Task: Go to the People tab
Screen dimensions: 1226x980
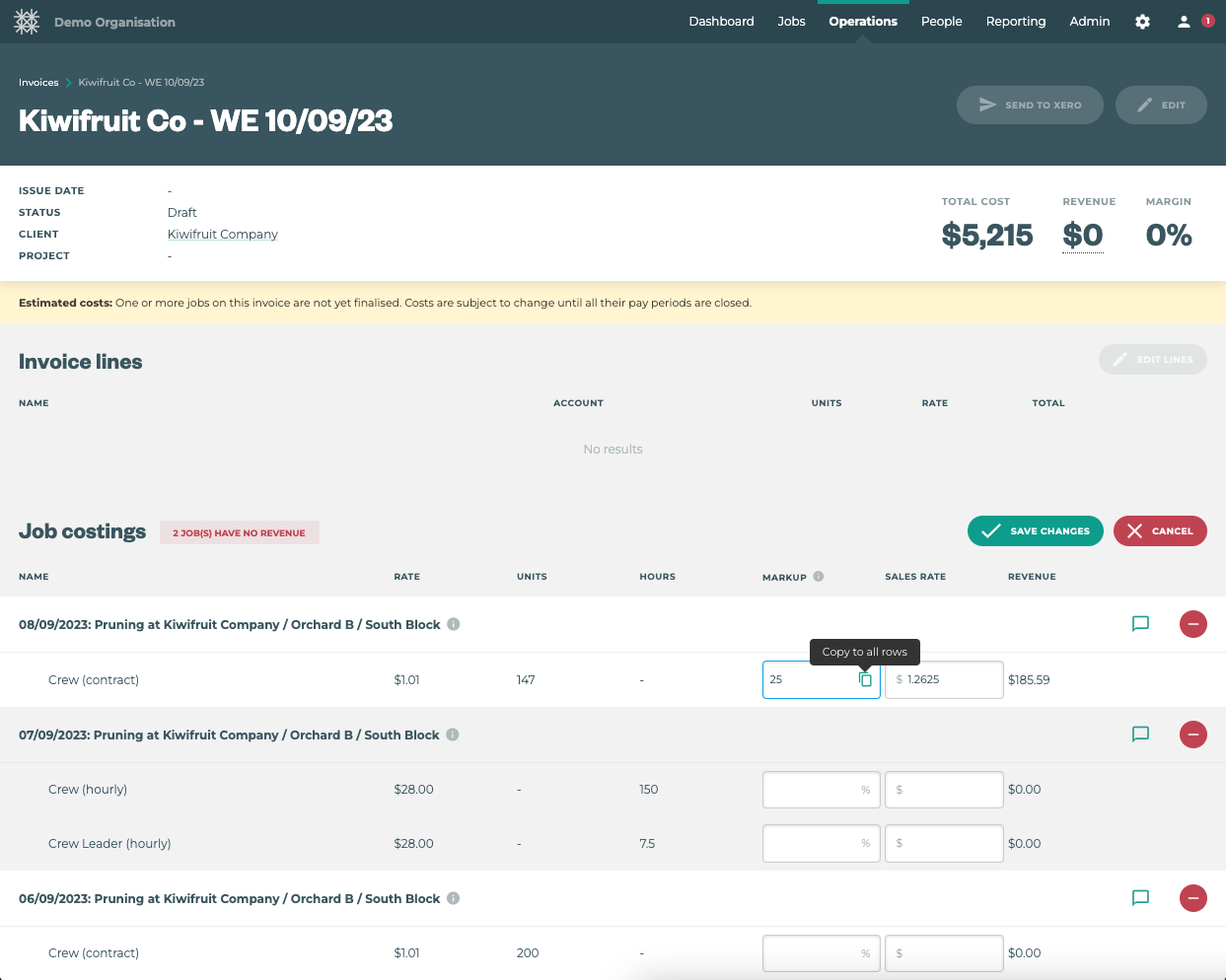Action: click(941, 22)
